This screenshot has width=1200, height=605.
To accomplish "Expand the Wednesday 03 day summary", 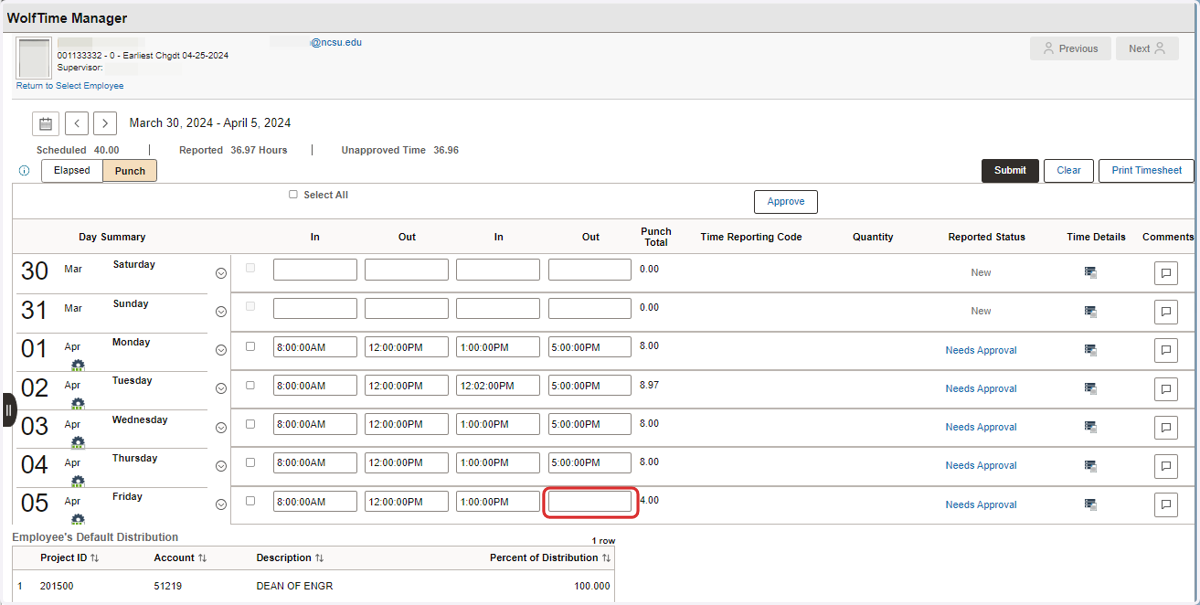I will tap(221, 428).
